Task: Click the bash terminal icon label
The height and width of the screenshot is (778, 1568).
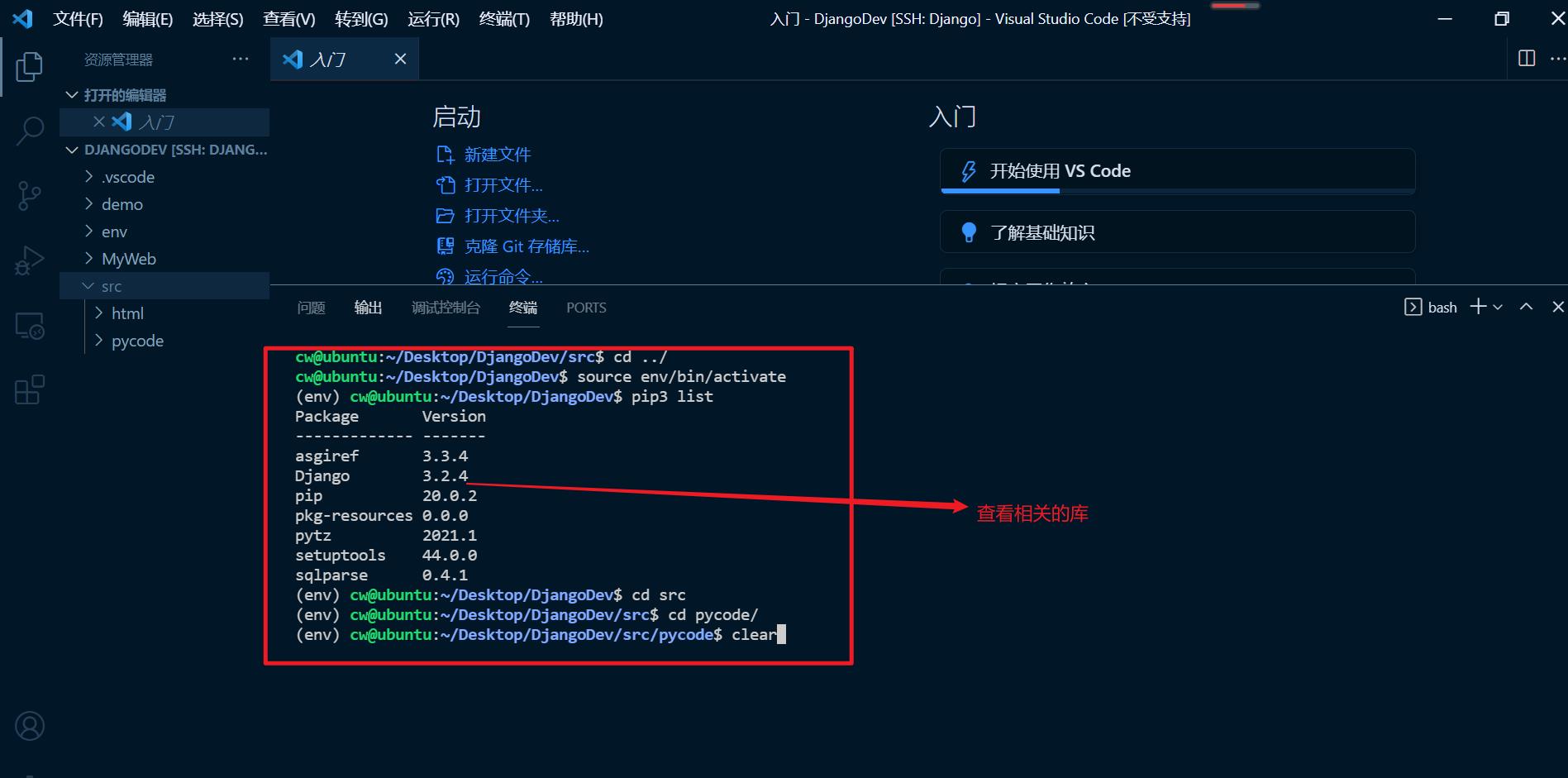Action: tap(1431, 308)
